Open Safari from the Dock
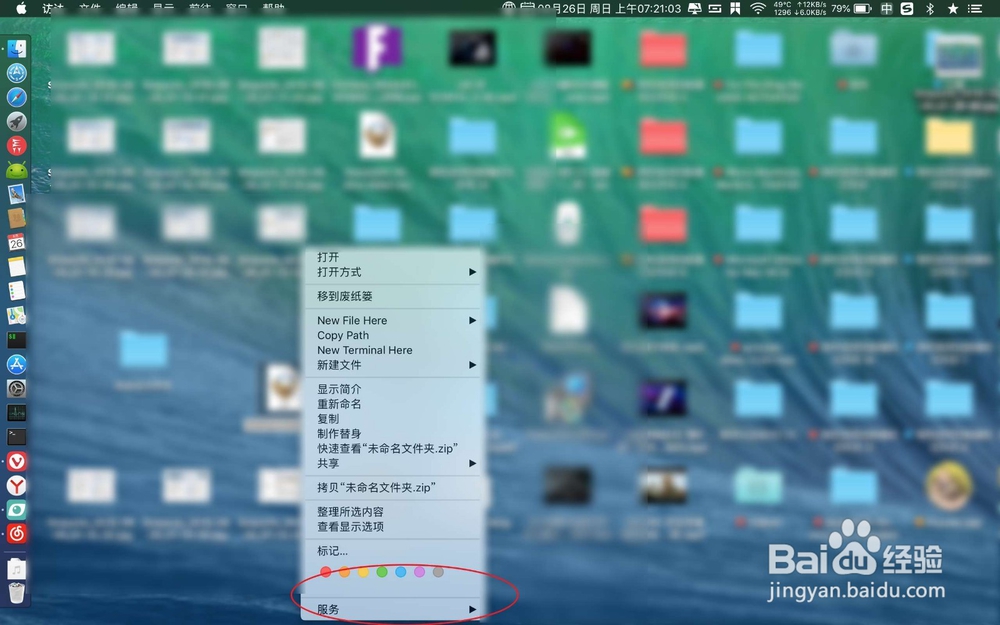1000x625 pixels. 17,97
